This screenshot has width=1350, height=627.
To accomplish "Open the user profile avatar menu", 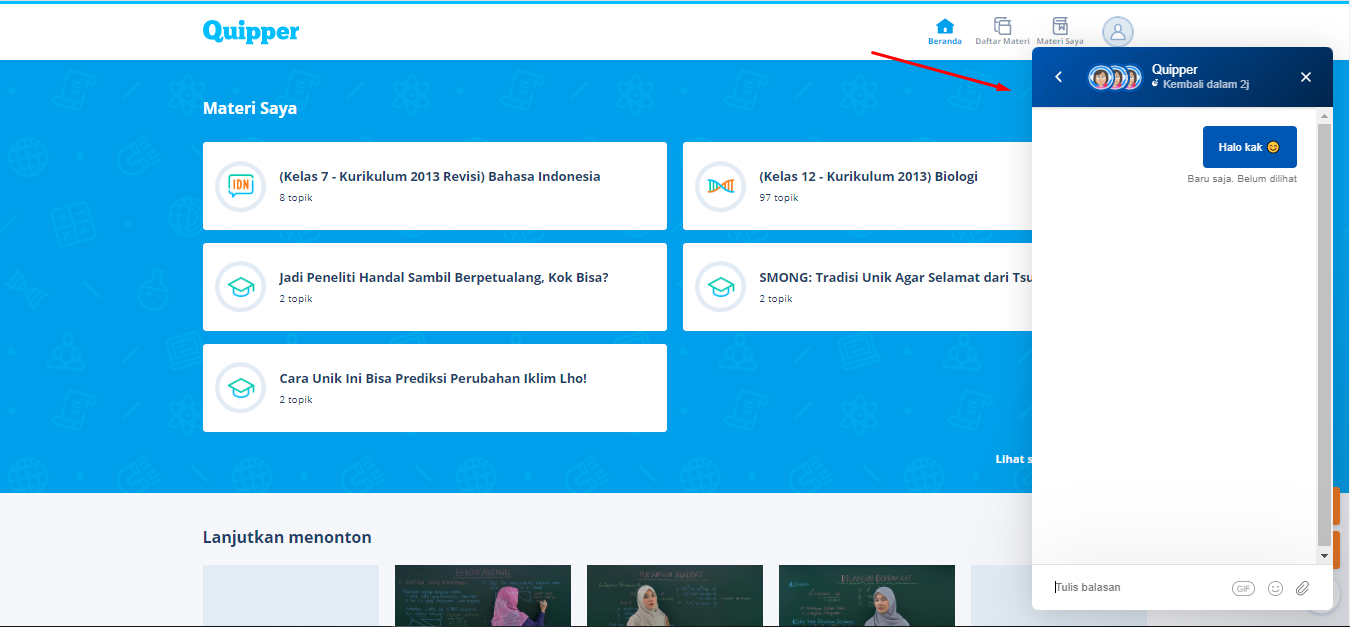I will (1118, 32).
